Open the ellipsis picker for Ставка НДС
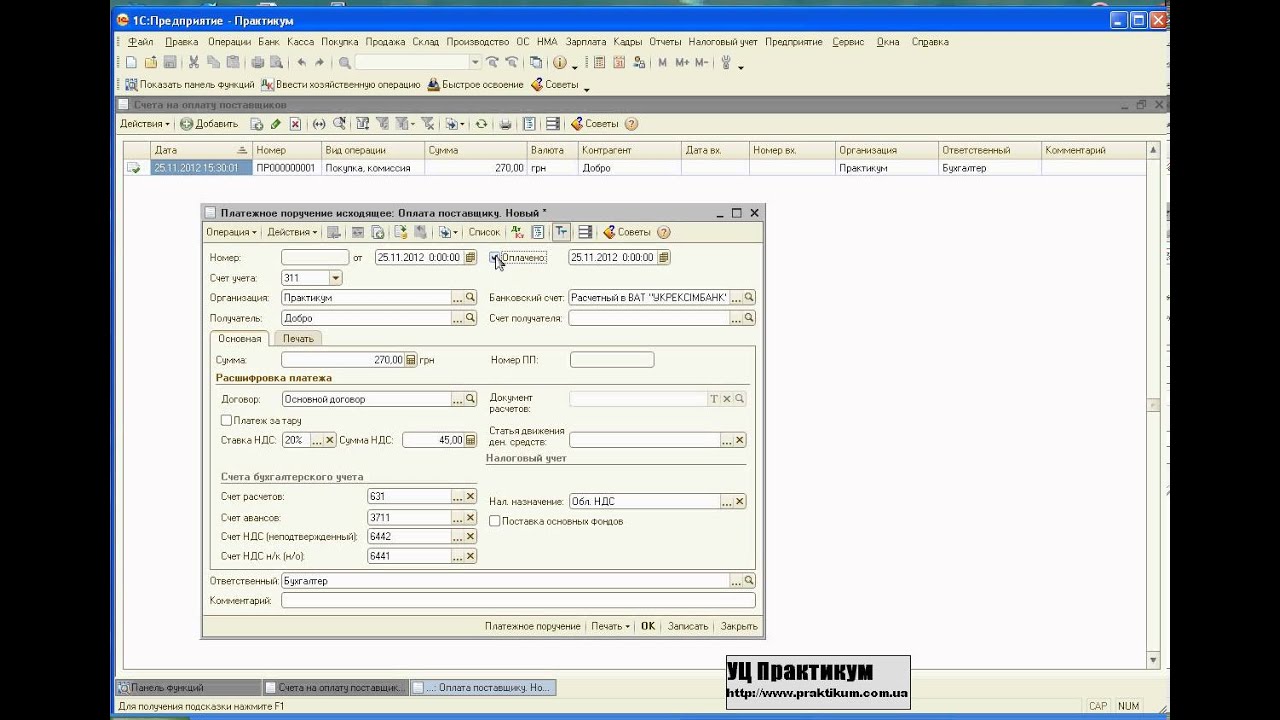The width and height of the screenshot is (1280, 720). point(316,440)
